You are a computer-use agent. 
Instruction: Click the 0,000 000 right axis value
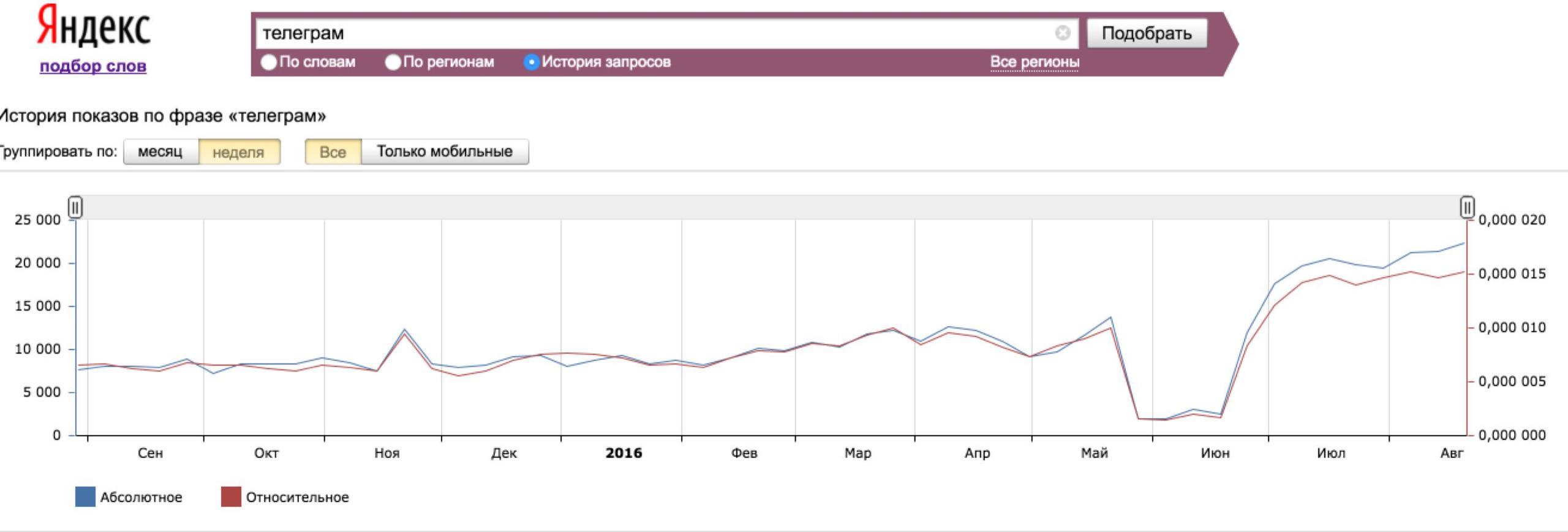(x=1512, y=435)
